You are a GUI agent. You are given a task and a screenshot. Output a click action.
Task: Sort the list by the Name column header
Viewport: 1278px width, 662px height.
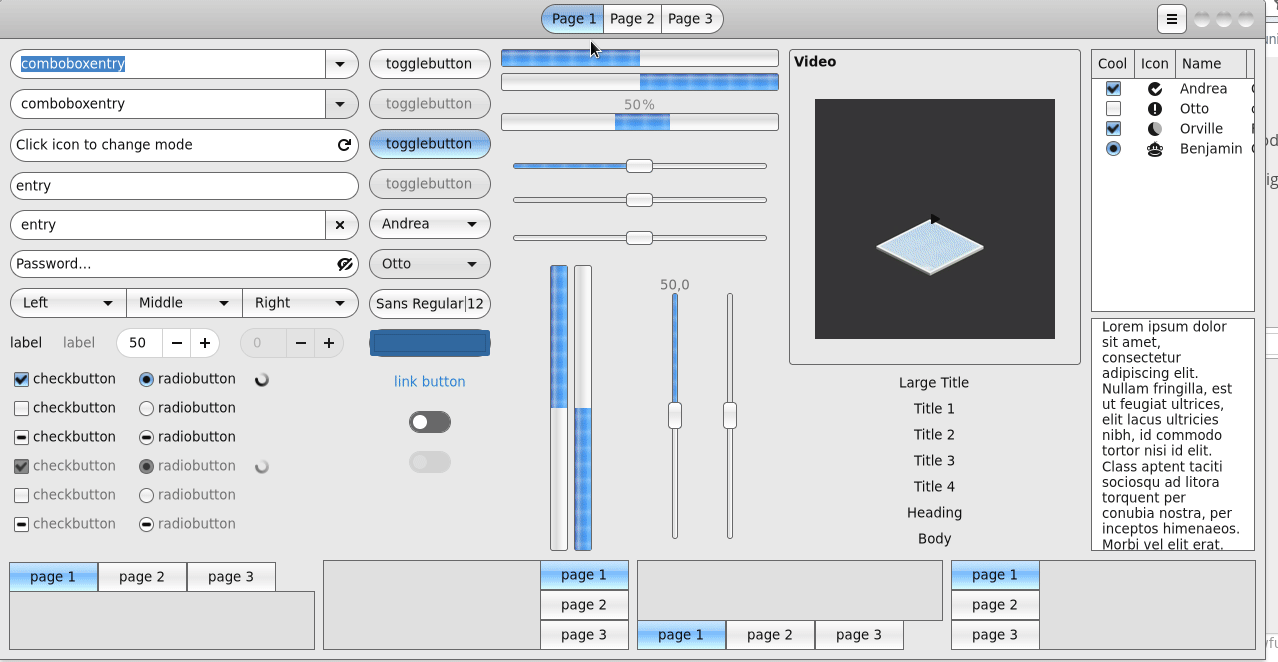1210,64
